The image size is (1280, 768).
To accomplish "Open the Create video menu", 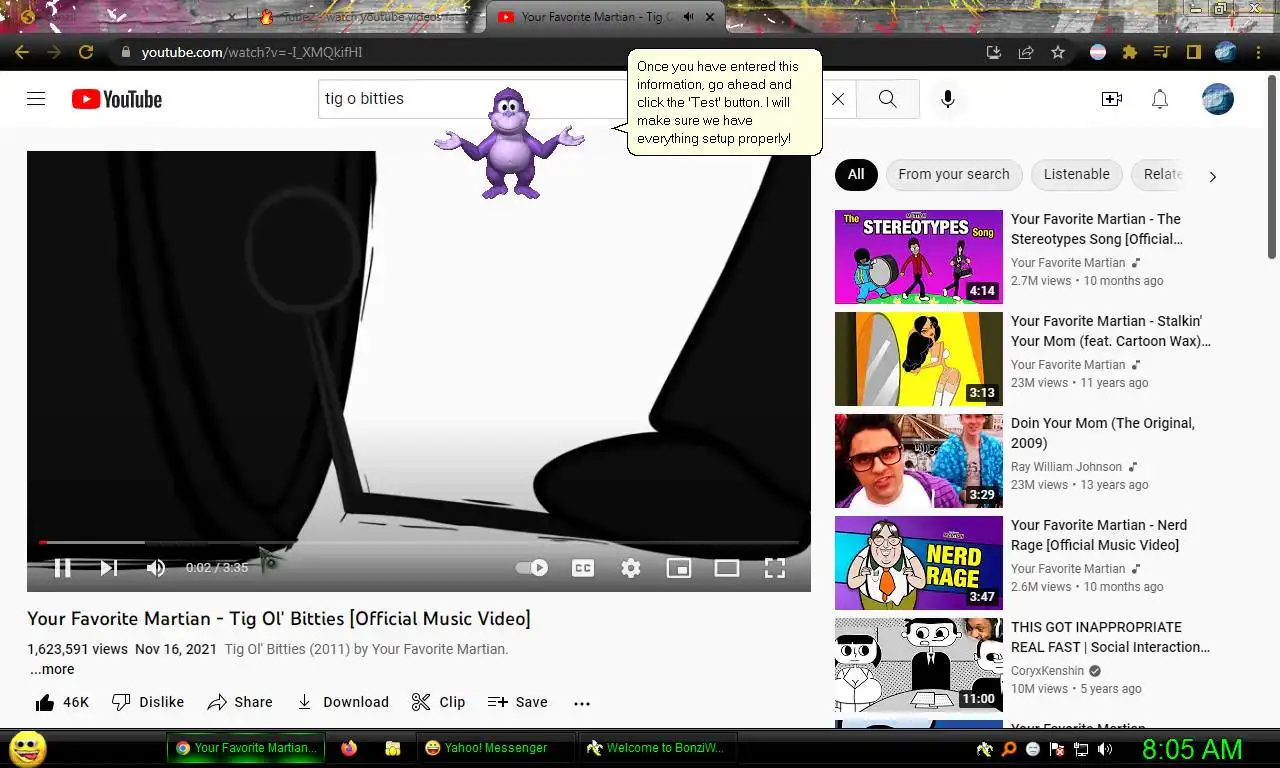I will tap(1111, 99).
